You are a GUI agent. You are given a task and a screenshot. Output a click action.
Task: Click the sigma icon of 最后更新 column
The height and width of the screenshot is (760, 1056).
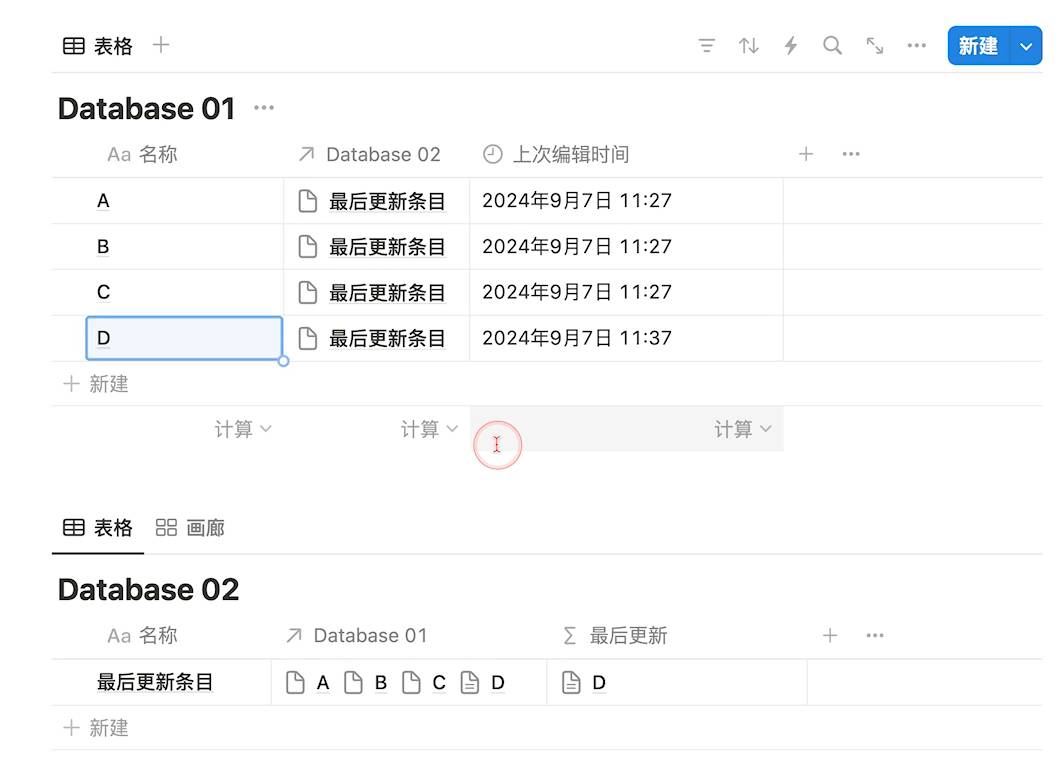tap(570, 635)
